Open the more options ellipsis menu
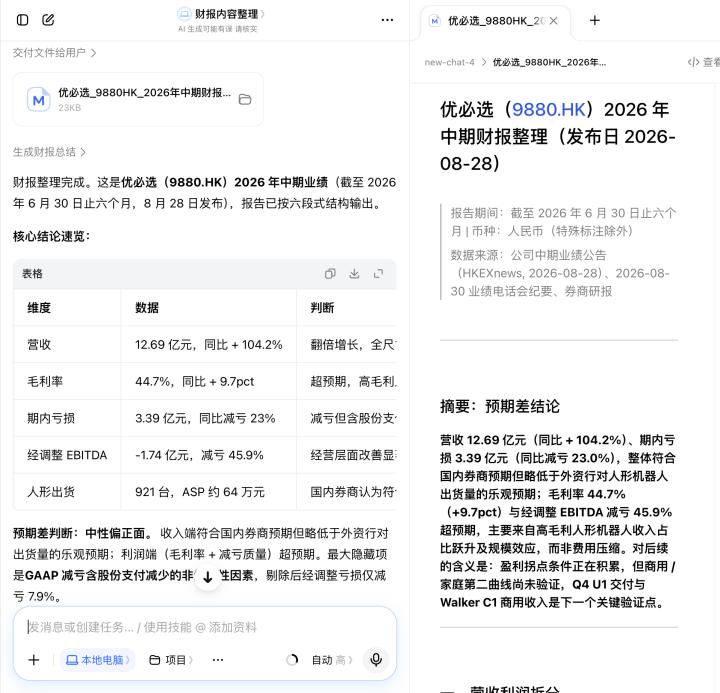 (x=387, y=20)
